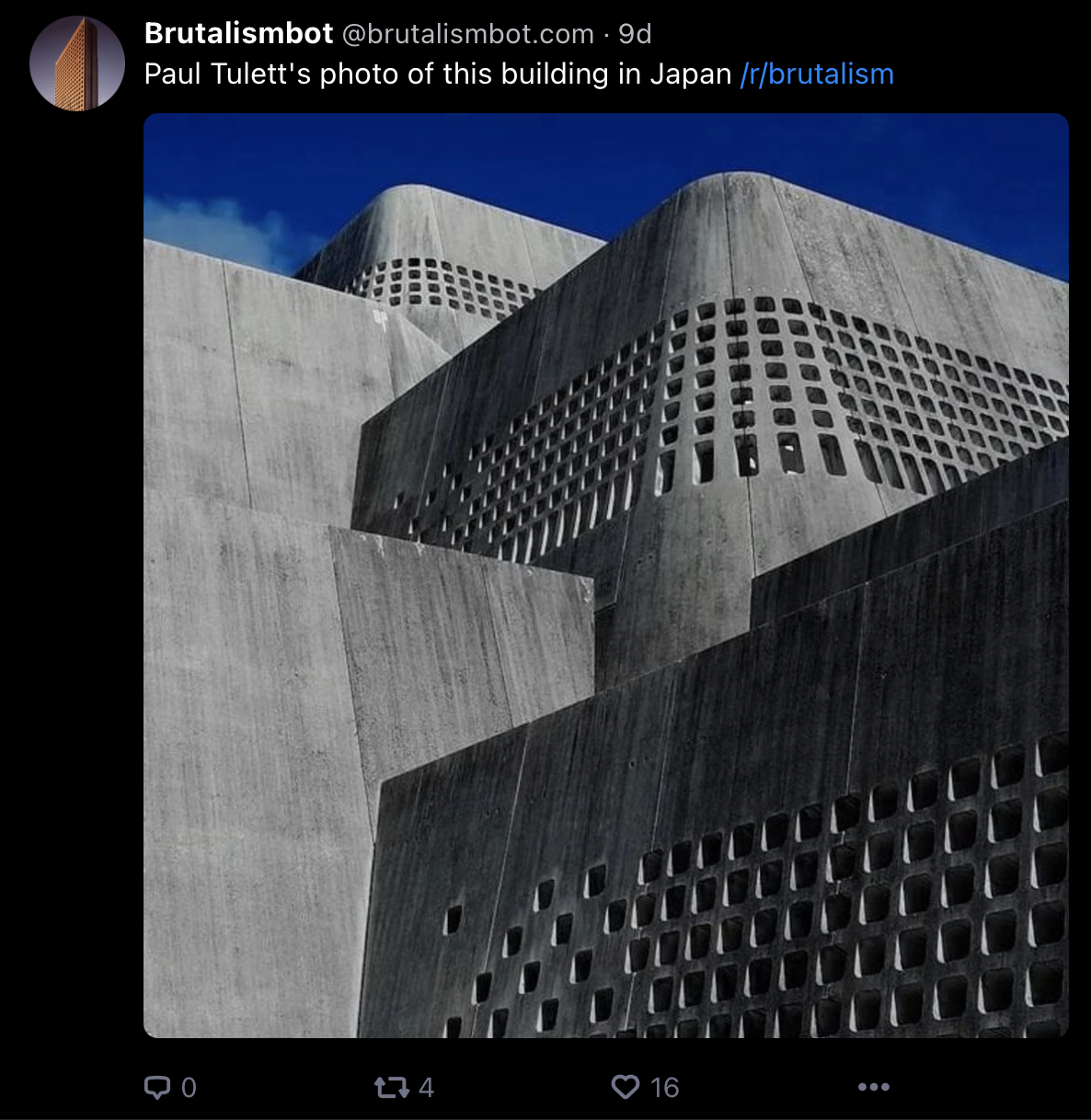Open the @brutalismbot.com handle link

(x=468, y=34)
